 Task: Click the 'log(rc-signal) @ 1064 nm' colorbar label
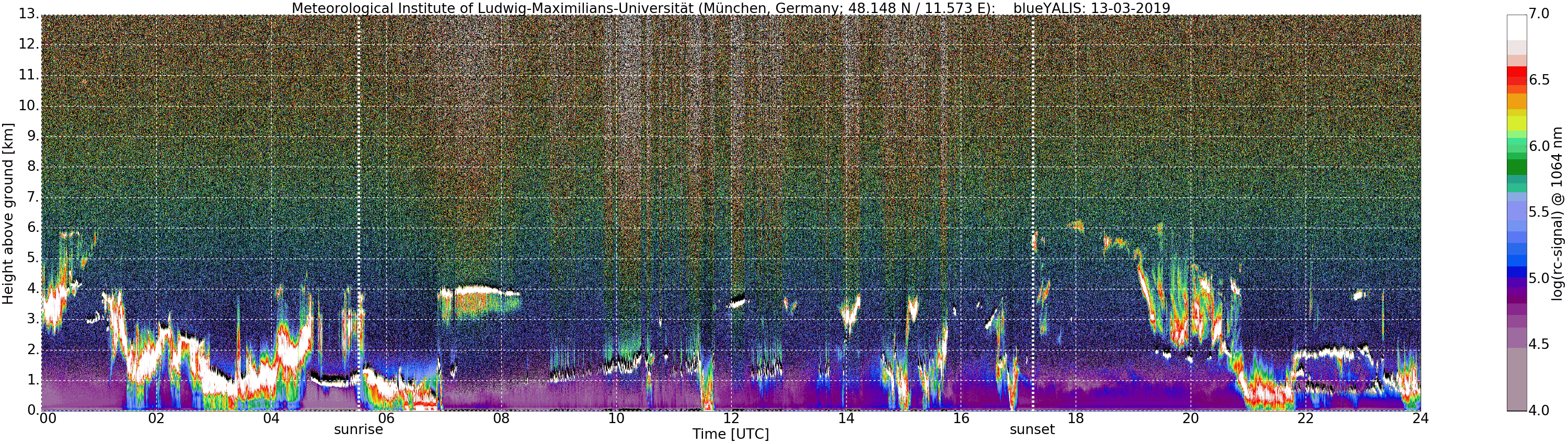click(1558, 213)
